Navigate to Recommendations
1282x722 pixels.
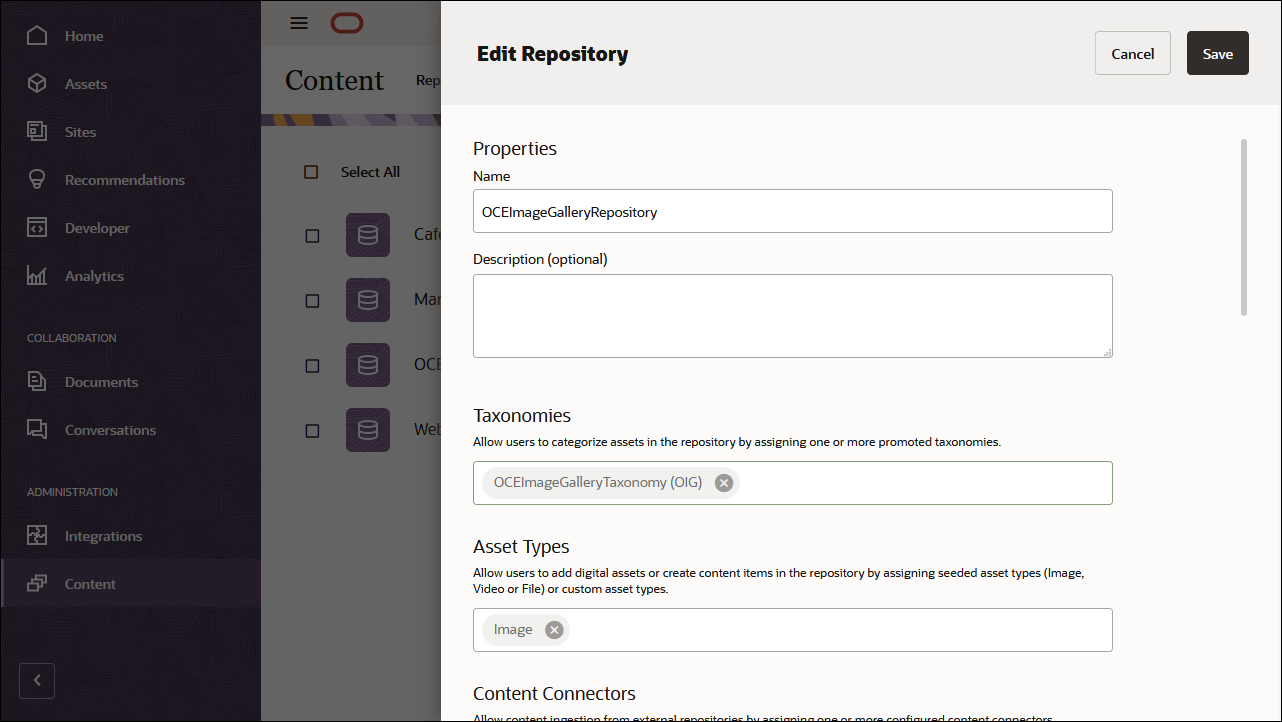click(x=124, y=179)
